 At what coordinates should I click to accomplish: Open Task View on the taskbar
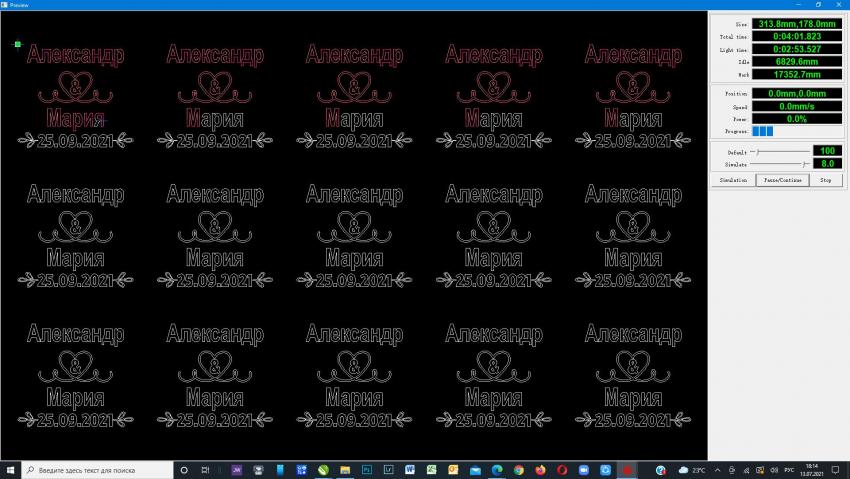coord(206,469)
